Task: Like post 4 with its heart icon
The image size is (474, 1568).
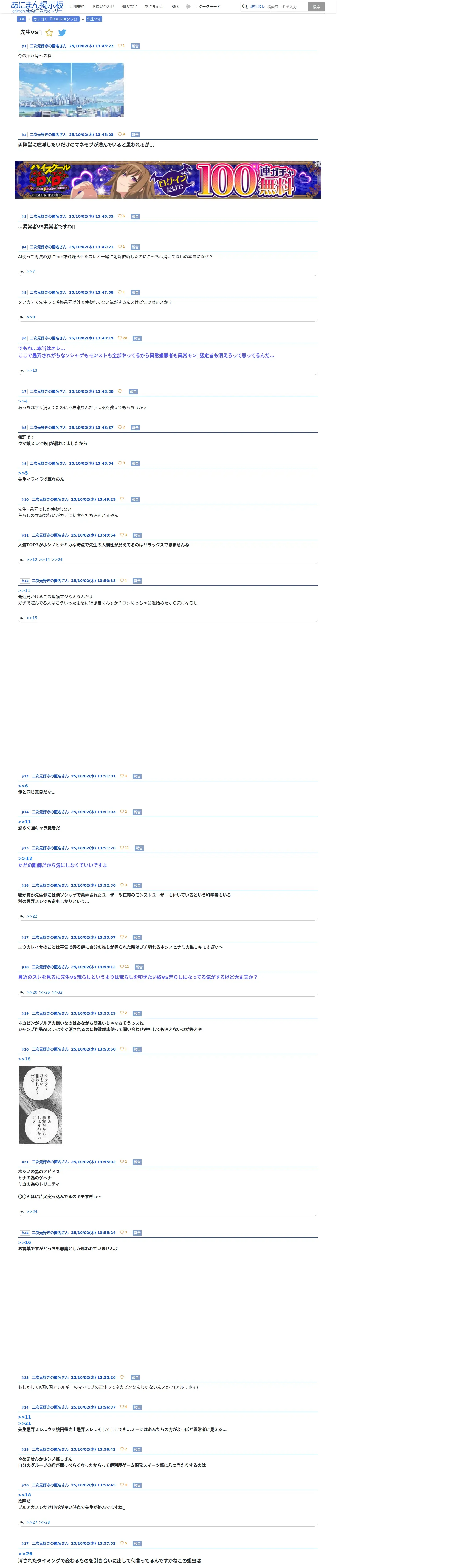Action: (x=120, y=246)
